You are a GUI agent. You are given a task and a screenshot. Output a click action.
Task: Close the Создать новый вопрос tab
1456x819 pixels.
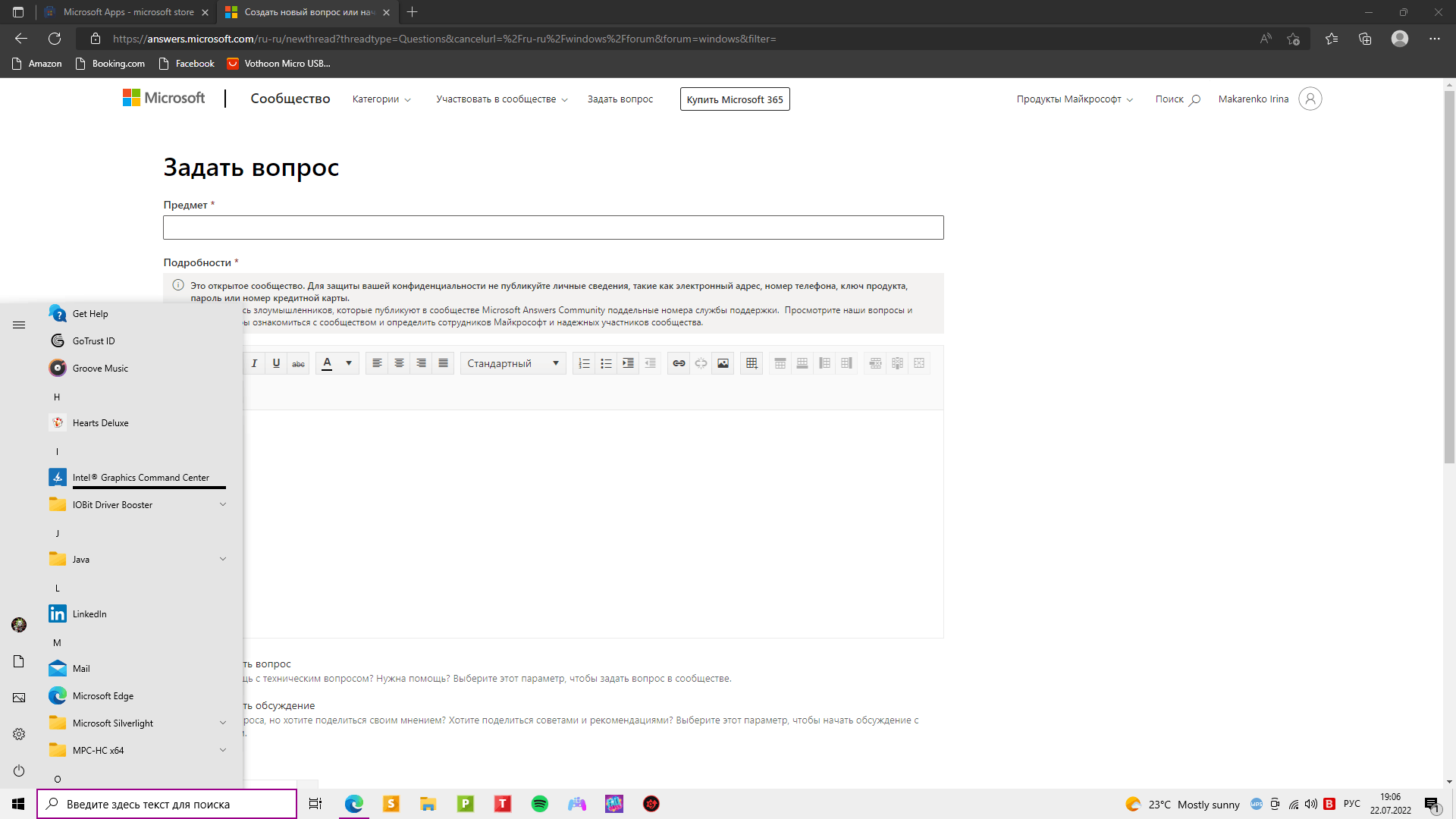[x=386, y=12]
